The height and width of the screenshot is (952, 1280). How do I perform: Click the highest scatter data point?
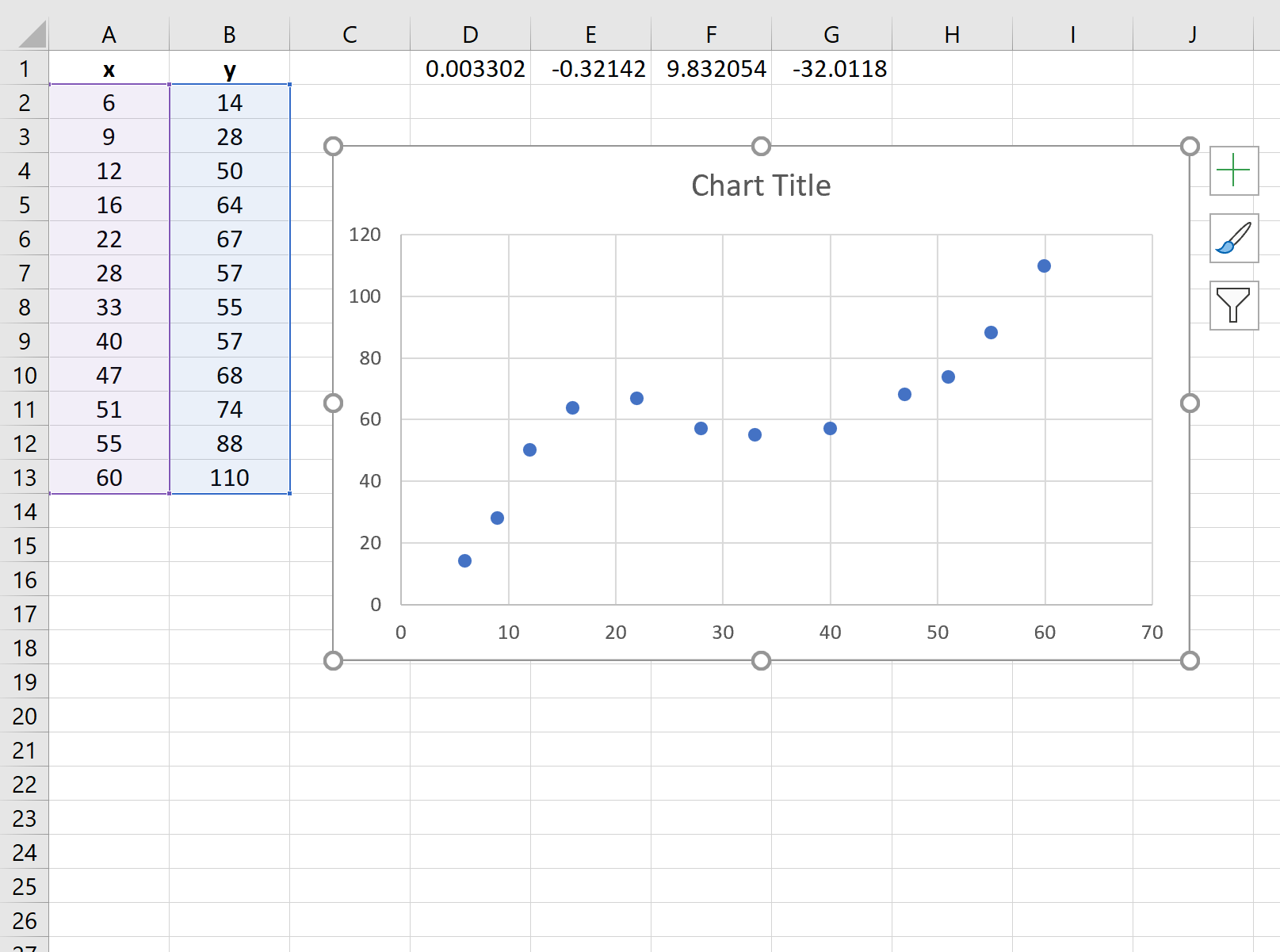tap(1044, 266)
